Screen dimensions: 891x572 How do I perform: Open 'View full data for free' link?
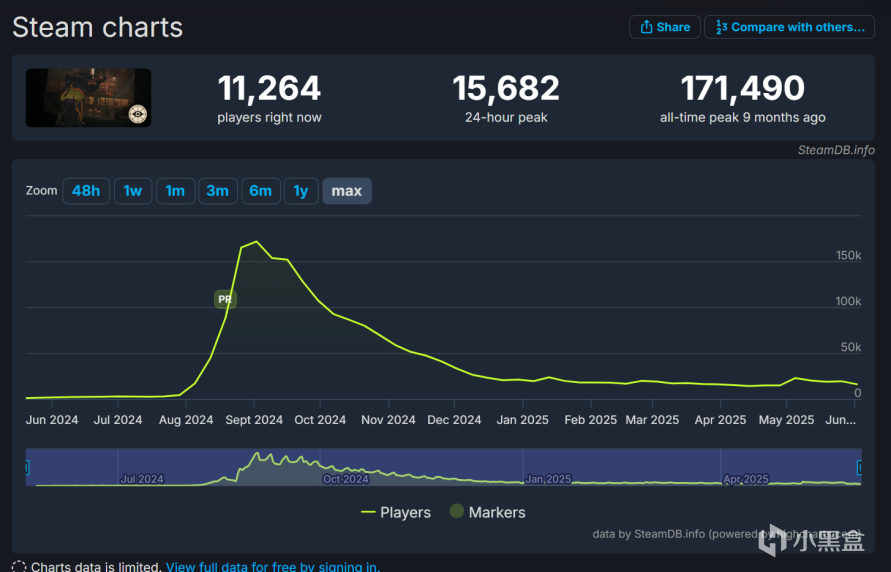273,566
